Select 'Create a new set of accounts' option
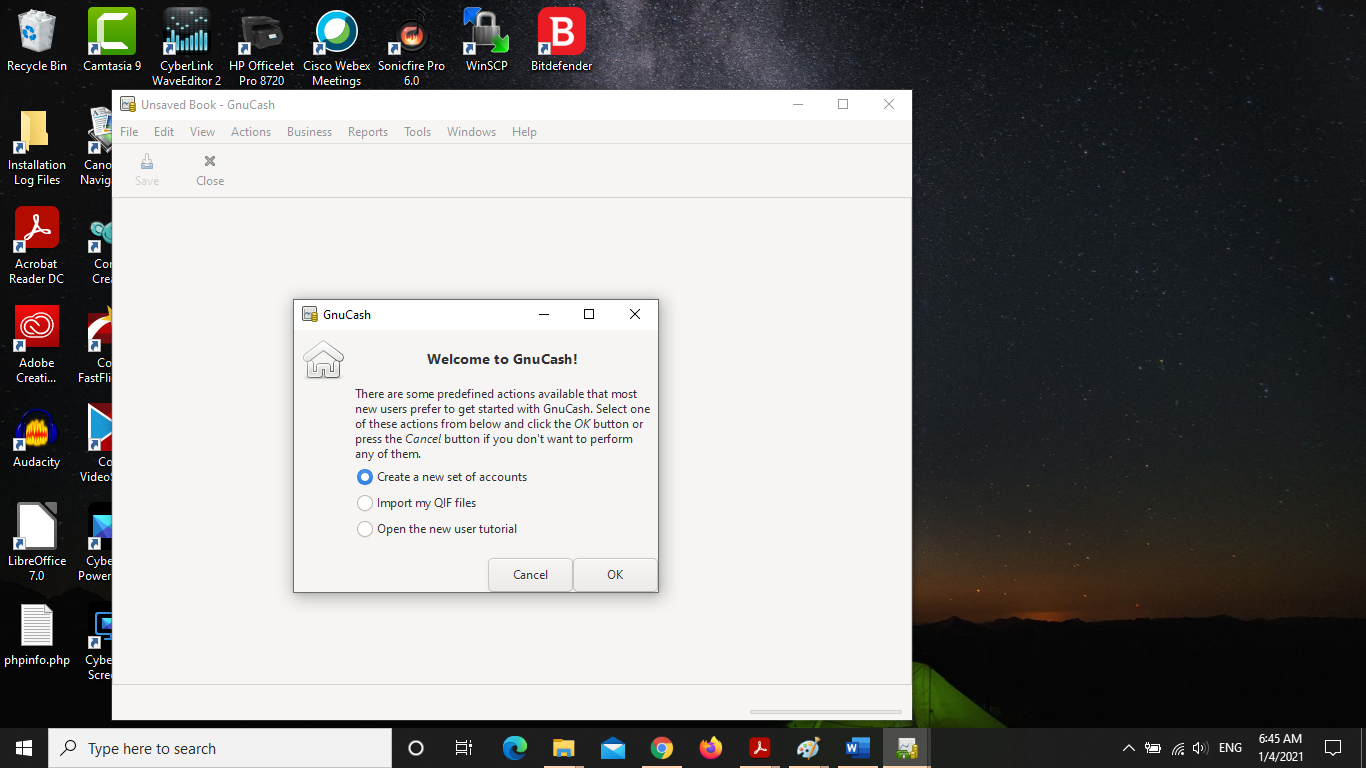 [365, 477]
